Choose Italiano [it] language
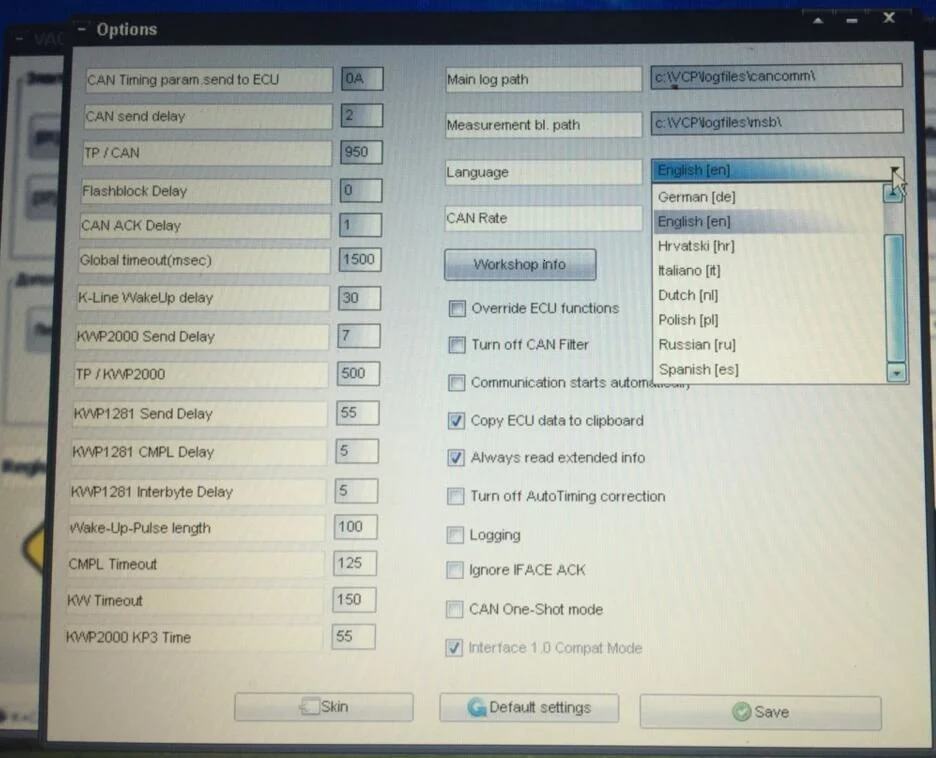 tap(689, 270)
